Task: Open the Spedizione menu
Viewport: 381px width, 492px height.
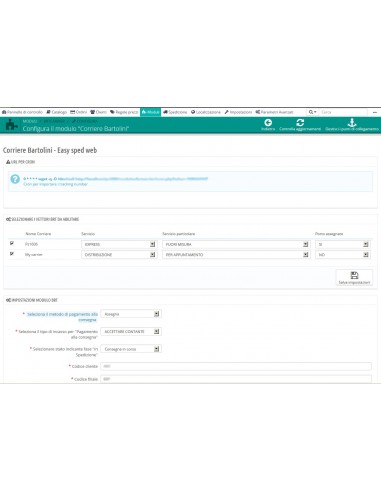Action: coord(175,112)
